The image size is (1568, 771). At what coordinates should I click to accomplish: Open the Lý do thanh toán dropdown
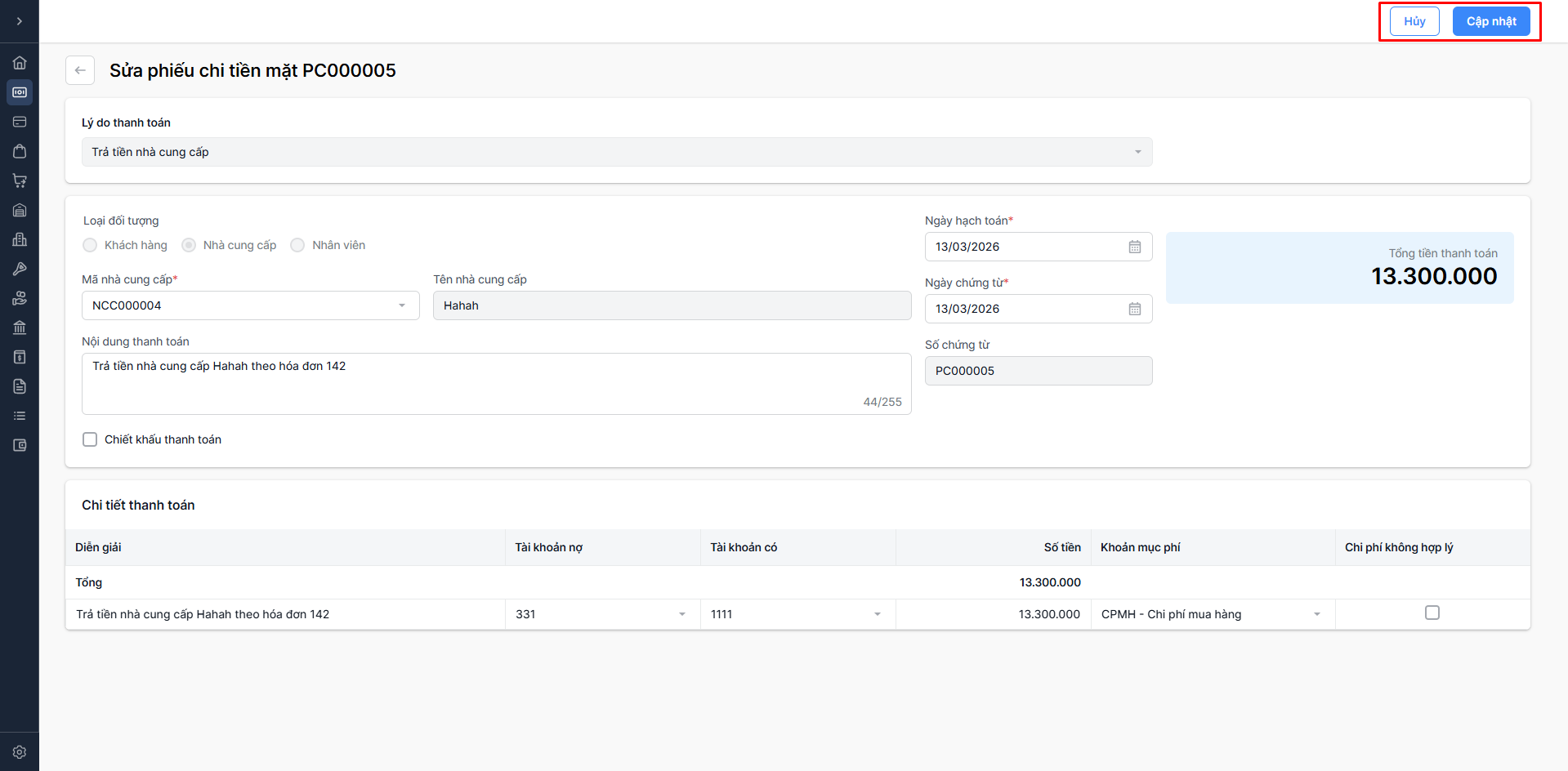[617, 152]
